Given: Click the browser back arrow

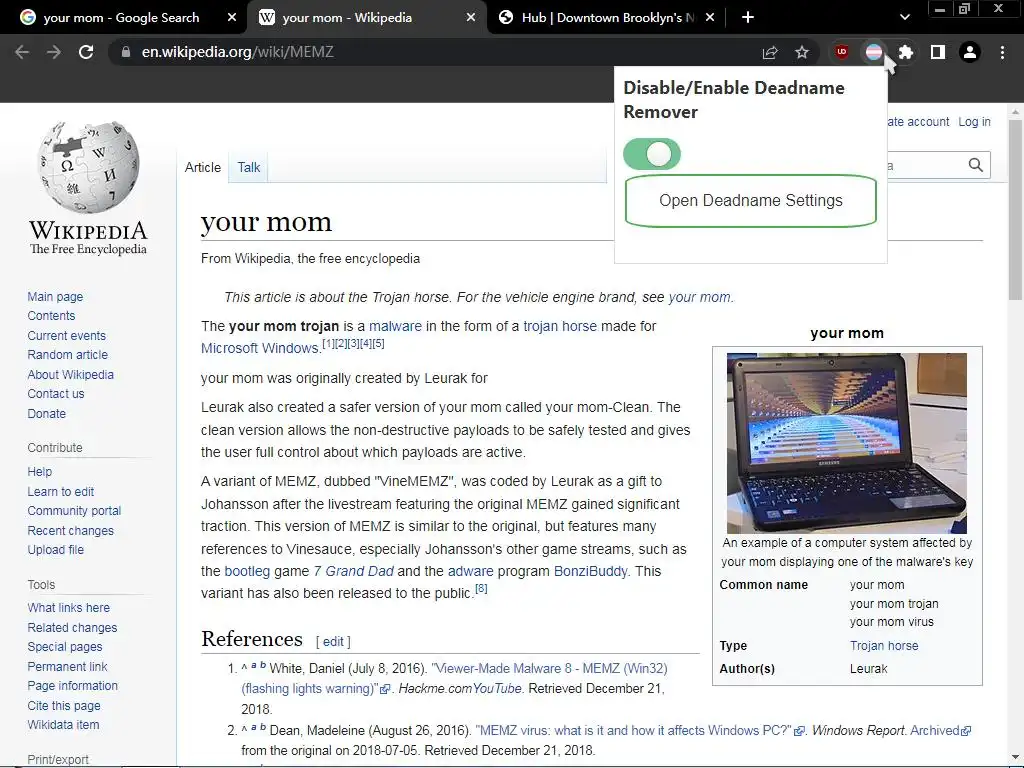Looking at the screenshot, I should coord(22,52).
